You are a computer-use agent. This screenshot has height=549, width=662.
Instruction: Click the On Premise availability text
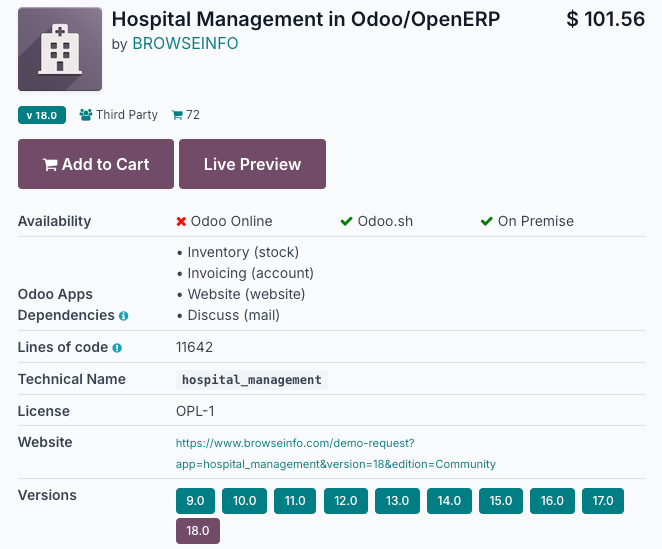(x=536, y=221)
